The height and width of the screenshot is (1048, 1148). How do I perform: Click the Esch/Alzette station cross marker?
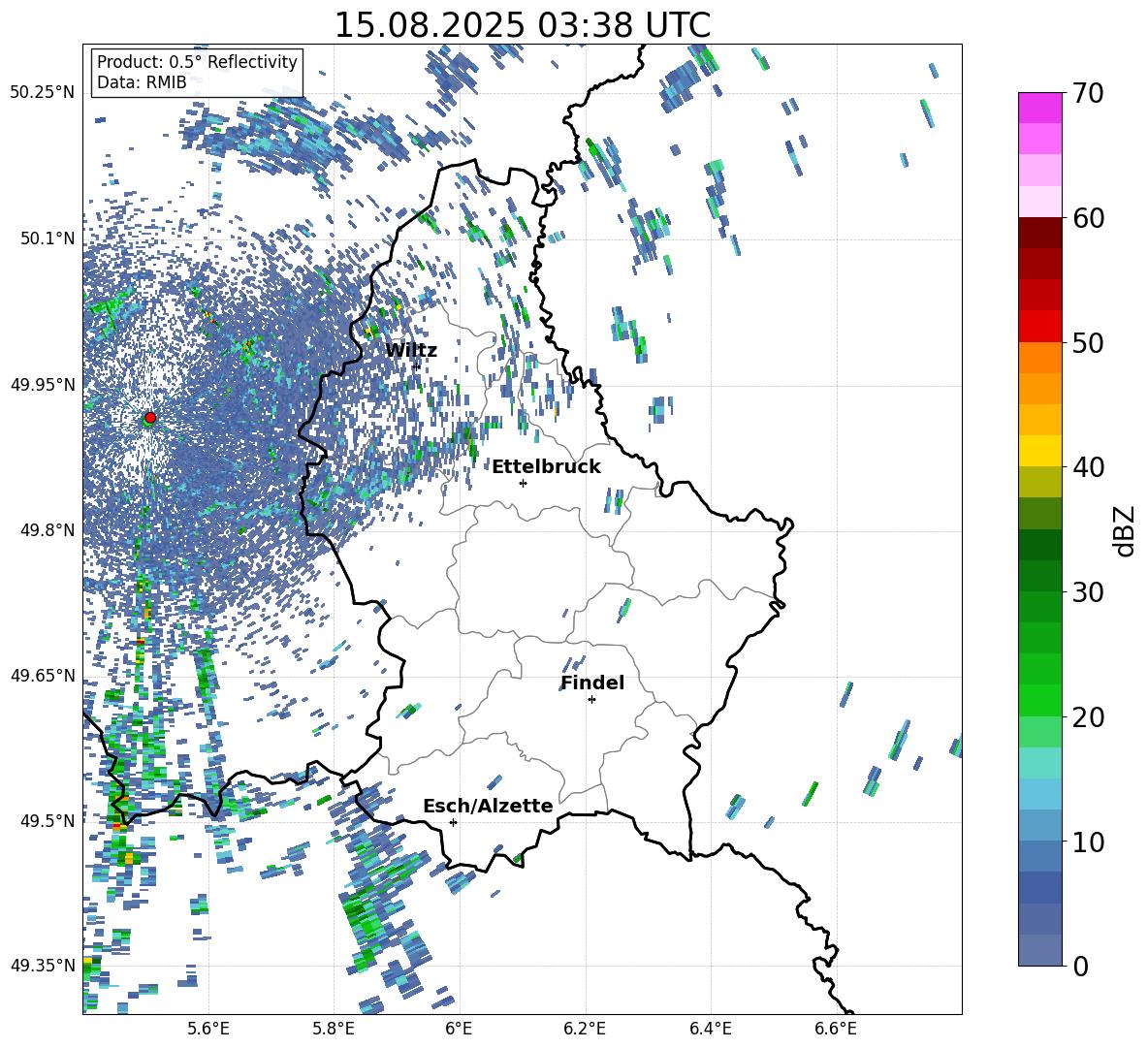pyautogui.click(x=453, y=822)
